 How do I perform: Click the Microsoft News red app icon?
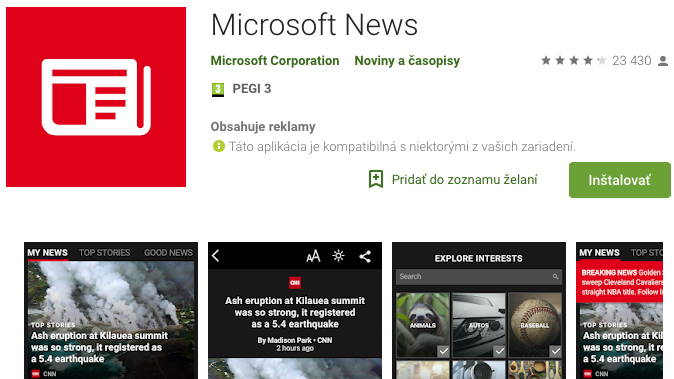pyautogui.click(x=96, y=97)
